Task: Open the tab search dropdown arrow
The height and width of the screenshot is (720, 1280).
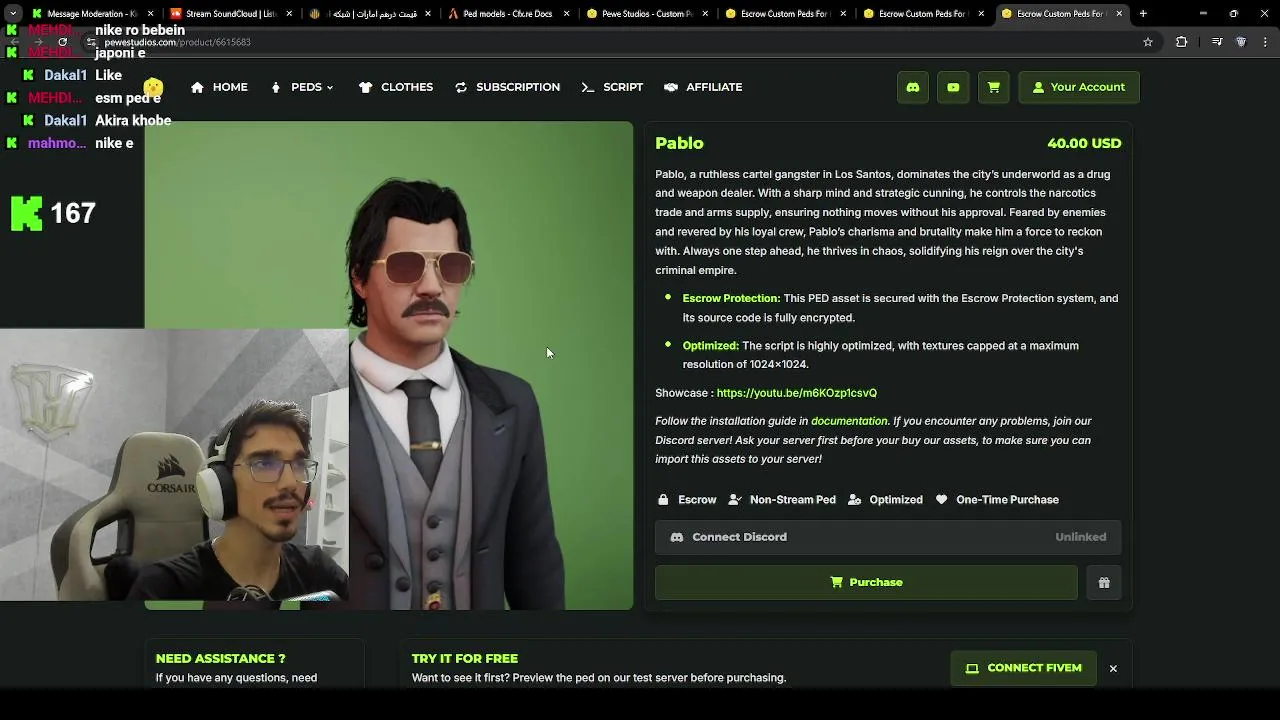Action: coord(12,14)
